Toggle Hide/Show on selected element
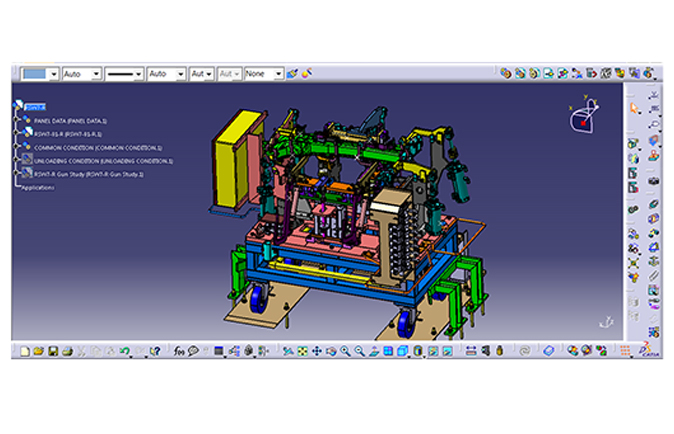This screenshot has height=434, width=674. click(x=433, y=351)
